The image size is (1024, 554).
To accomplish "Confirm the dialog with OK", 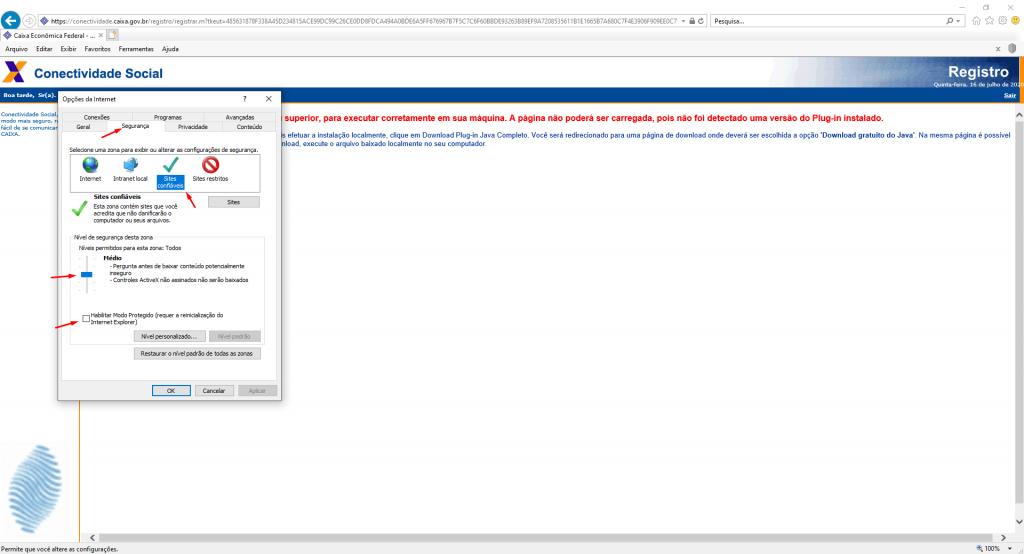I will 171,390.
